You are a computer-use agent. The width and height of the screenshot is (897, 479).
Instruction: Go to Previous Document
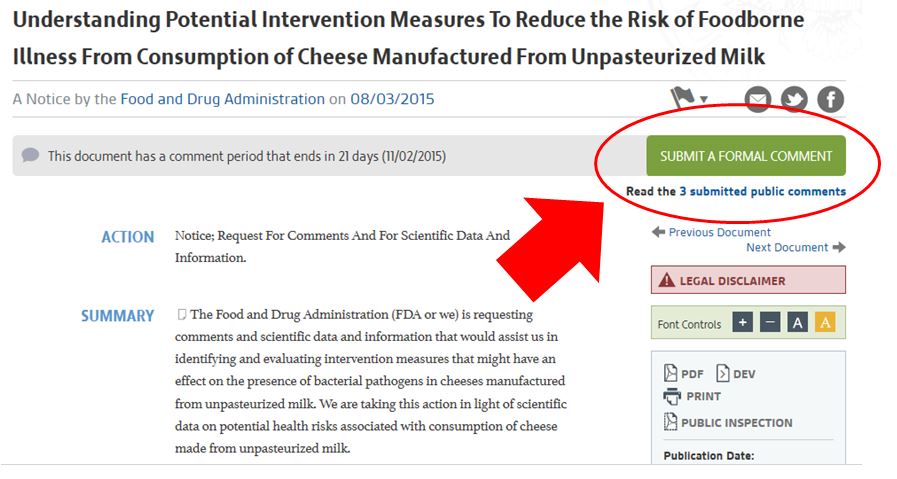(x=711, y=232)
